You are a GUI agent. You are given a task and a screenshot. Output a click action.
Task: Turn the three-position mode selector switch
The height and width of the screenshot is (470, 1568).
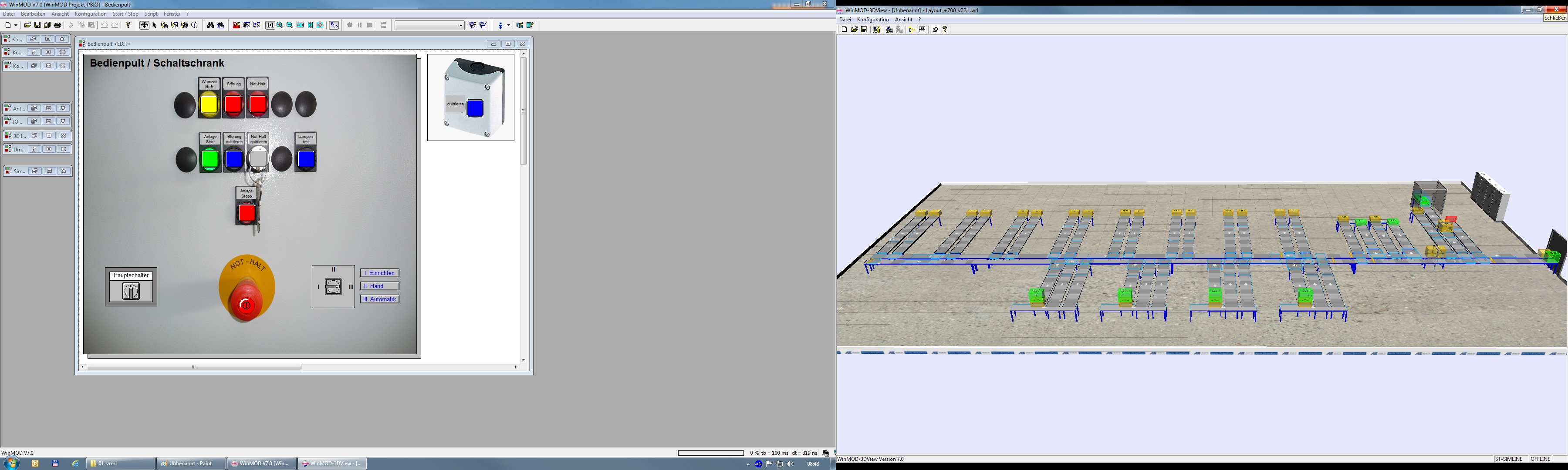[x=334, y=286]
